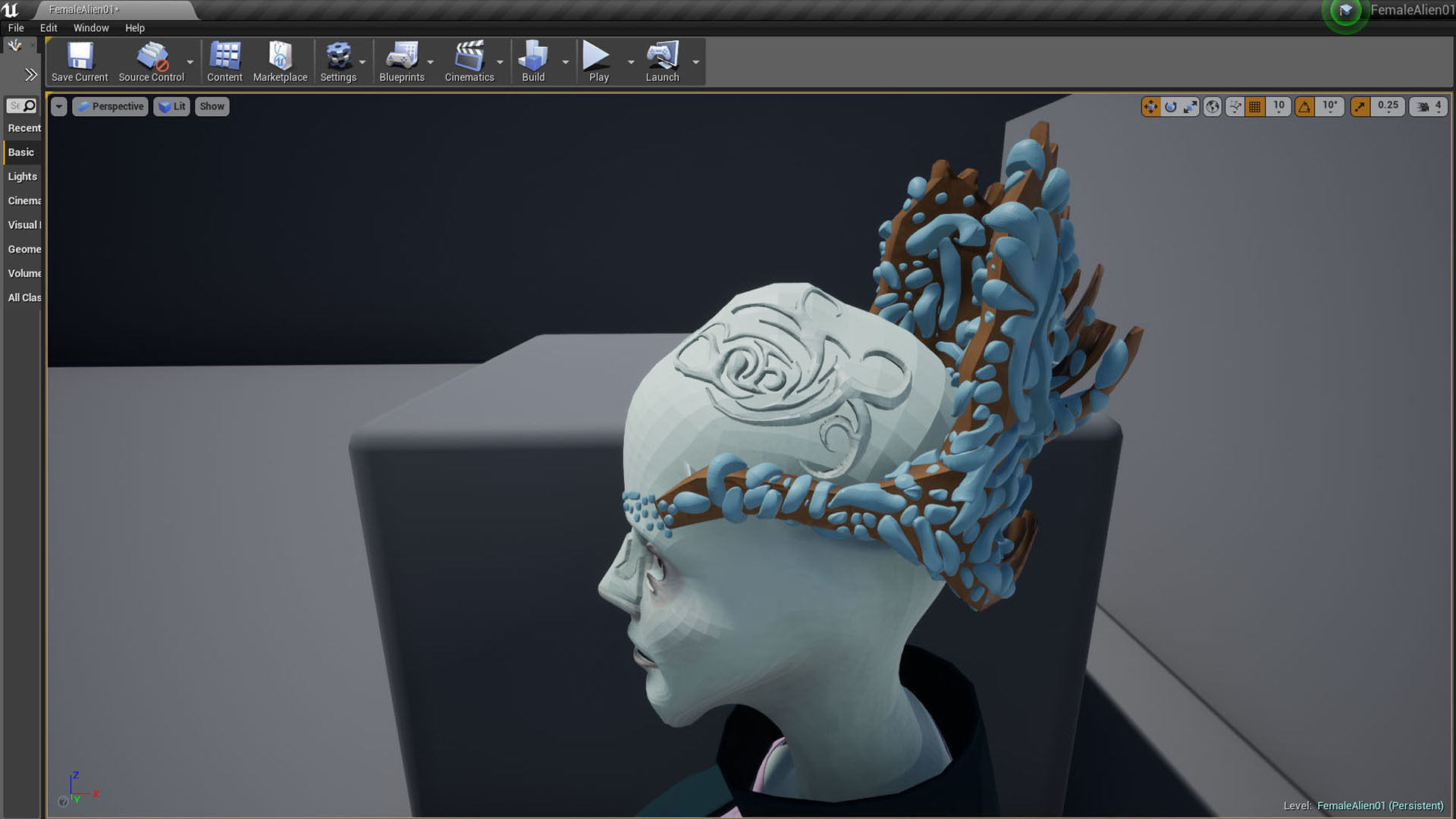
Task: Open Play options dropdown arrow
Action: click(x=631, y=62)
